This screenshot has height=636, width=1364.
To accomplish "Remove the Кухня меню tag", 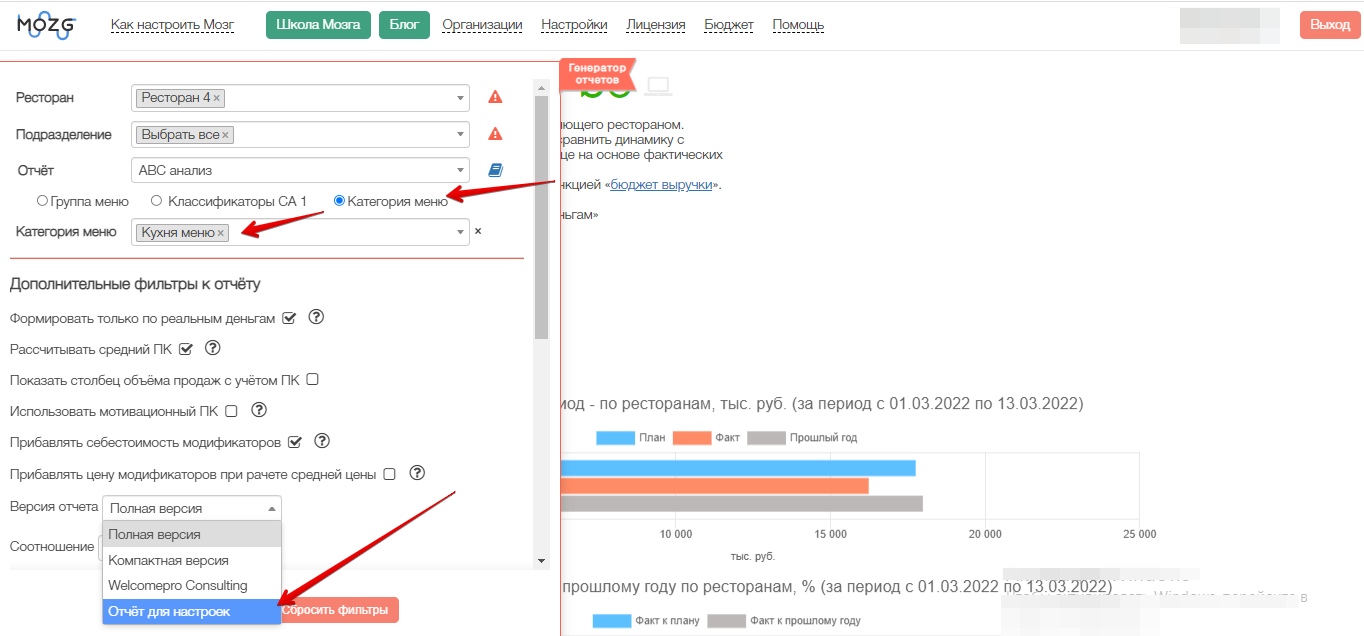I will 222,233.
